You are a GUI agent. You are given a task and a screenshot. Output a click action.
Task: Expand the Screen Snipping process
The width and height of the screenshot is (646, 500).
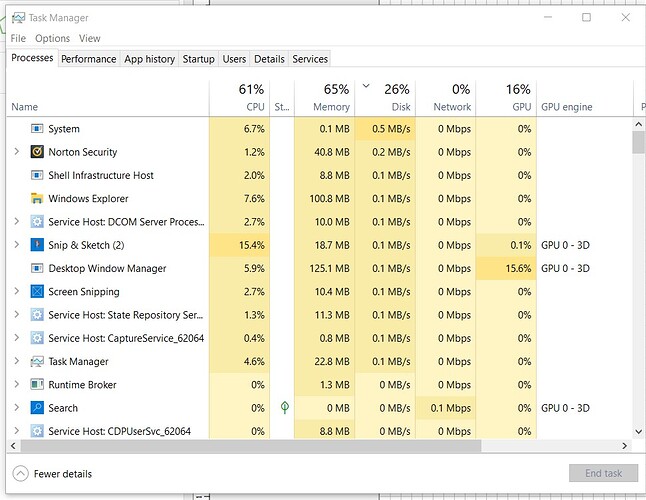(x=16, y=291)
